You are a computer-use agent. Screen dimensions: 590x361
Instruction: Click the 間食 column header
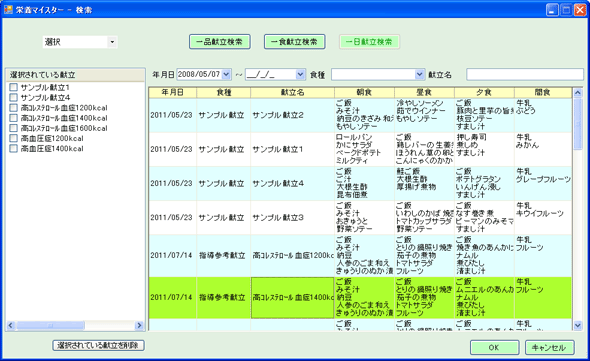pyautogui.click(x=543, y=92)
